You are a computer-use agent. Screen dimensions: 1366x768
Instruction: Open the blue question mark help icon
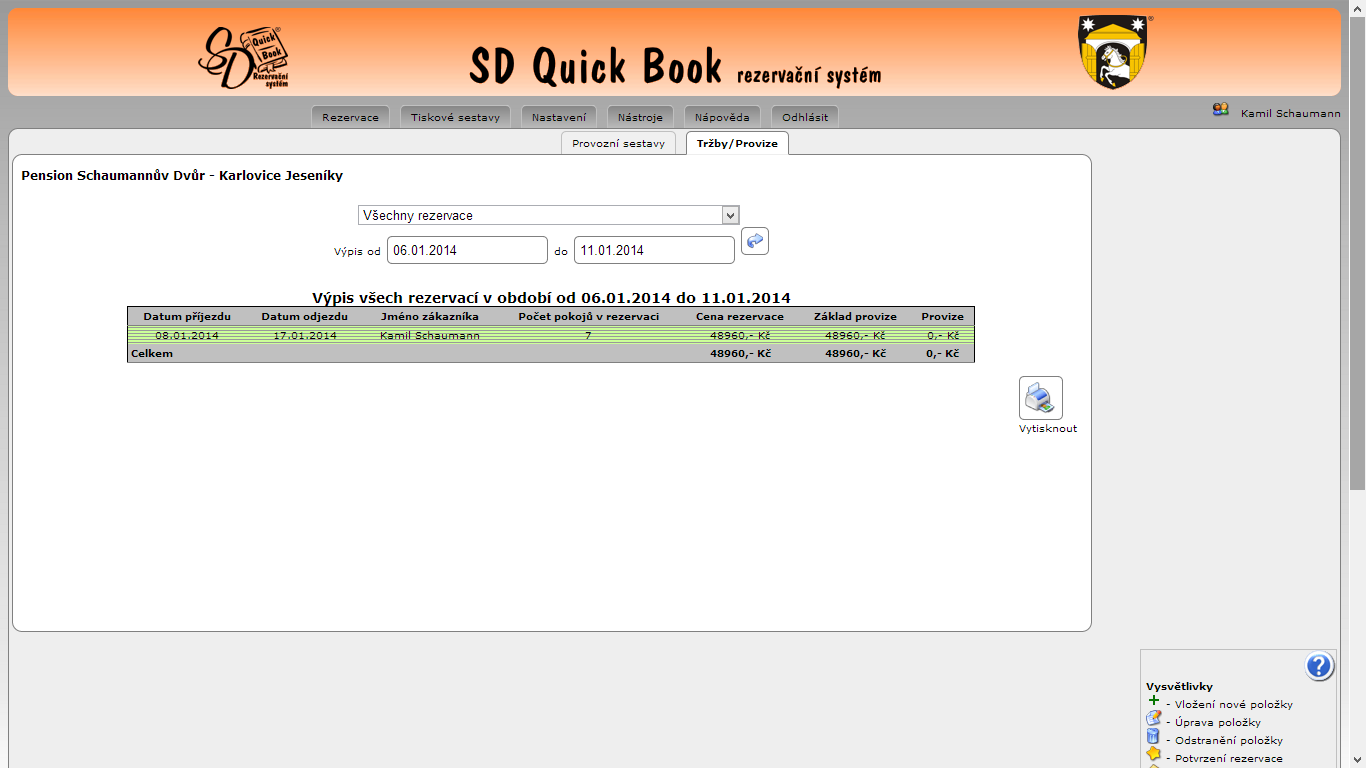[1319, 666]
